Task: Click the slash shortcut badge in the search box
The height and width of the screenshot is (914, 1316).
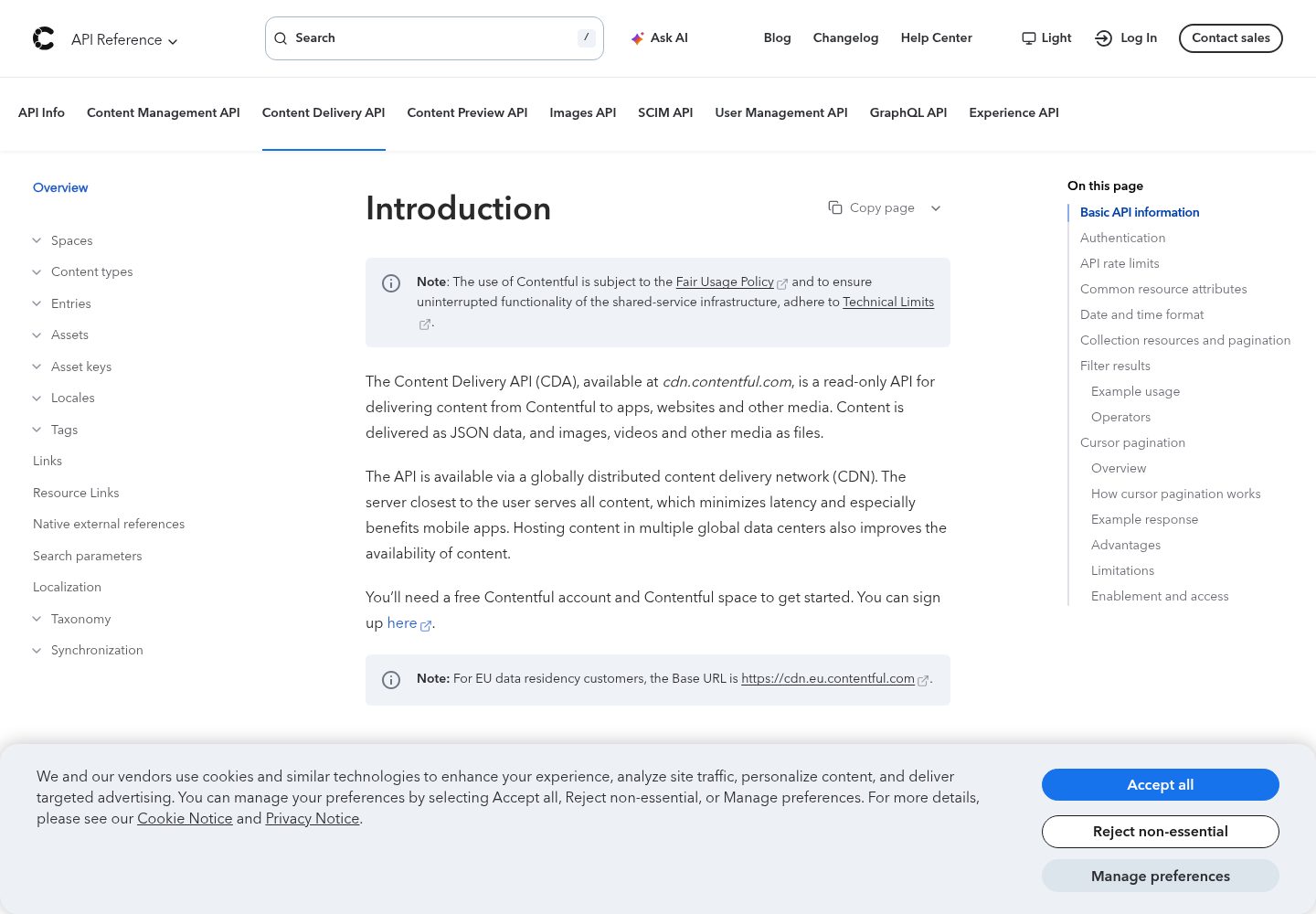Action: coord(587,37)
